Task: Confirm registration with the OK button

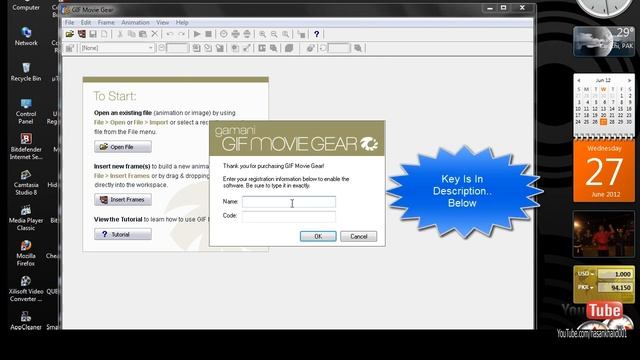Action: point(318,236)
